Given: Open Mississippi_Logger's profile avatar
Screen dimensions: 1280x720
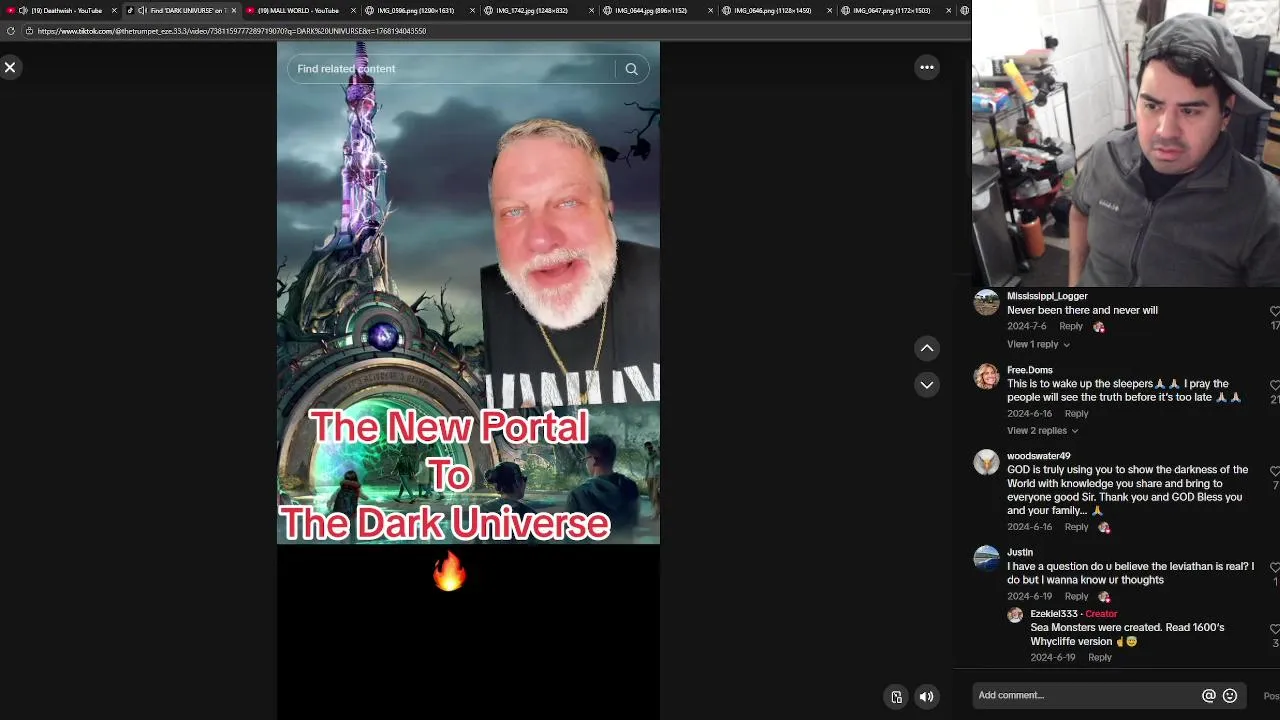Looking at the screenshot, I should coord(986,303).
